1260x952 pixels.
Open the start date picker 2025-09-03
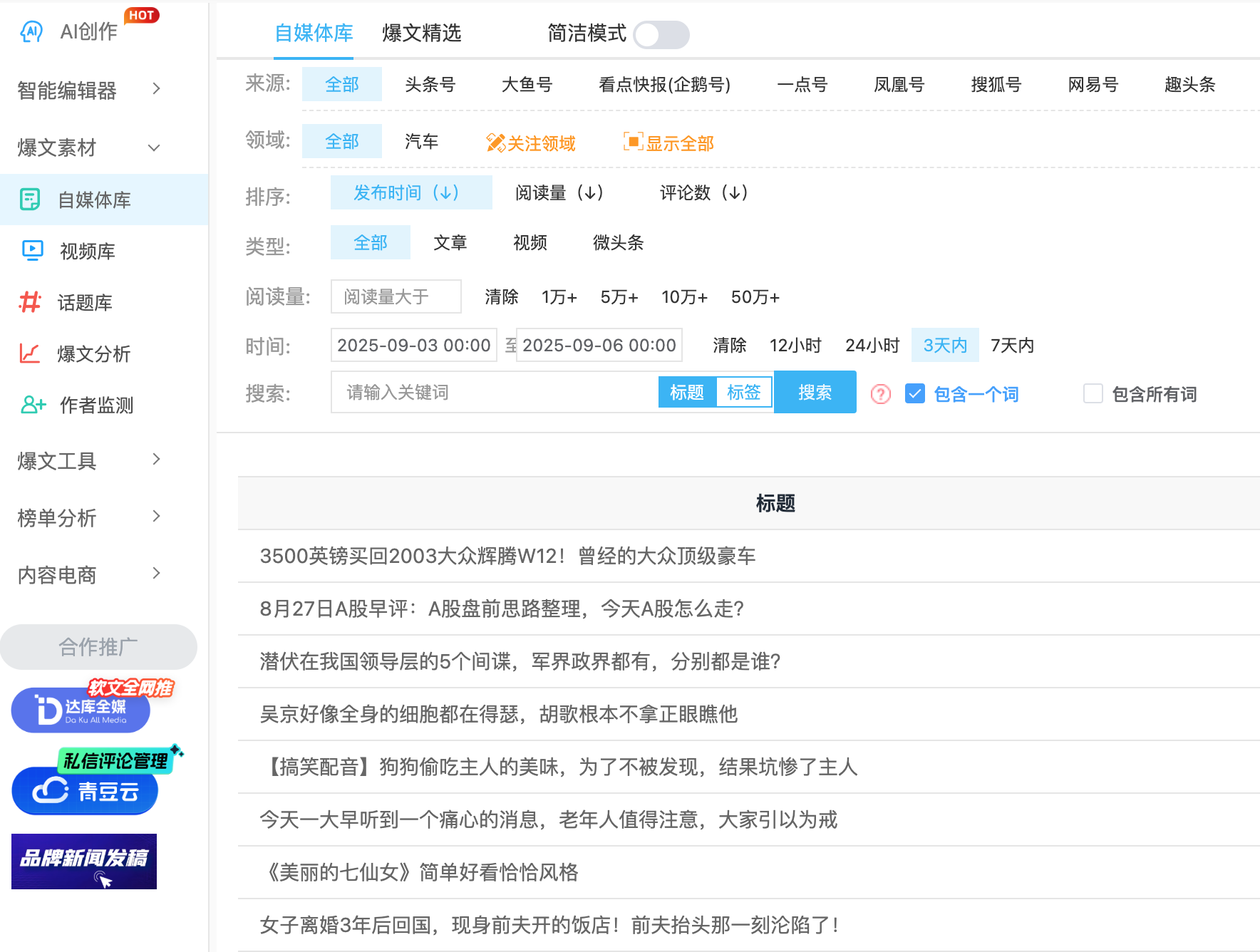point(414,345)
